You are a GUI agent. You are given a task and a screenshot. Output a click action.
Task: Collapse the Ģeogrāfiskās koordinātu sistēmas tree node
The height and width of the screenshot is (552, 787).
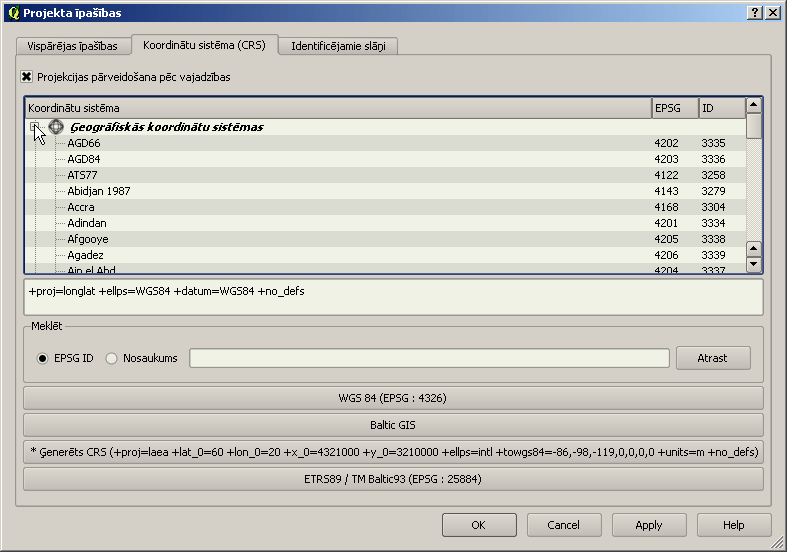34,126
